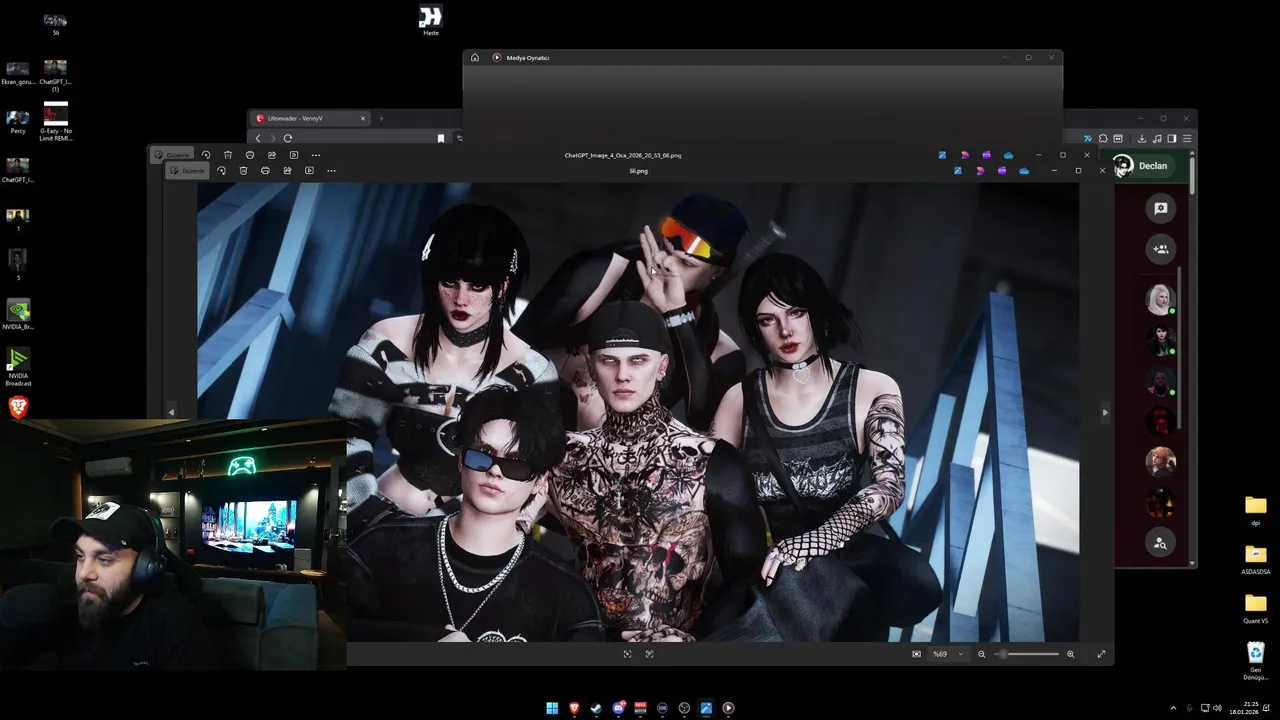The width and height of the screenshot is (1280, 720).
Task: Open Discord from taskbar
Action: 618,708
